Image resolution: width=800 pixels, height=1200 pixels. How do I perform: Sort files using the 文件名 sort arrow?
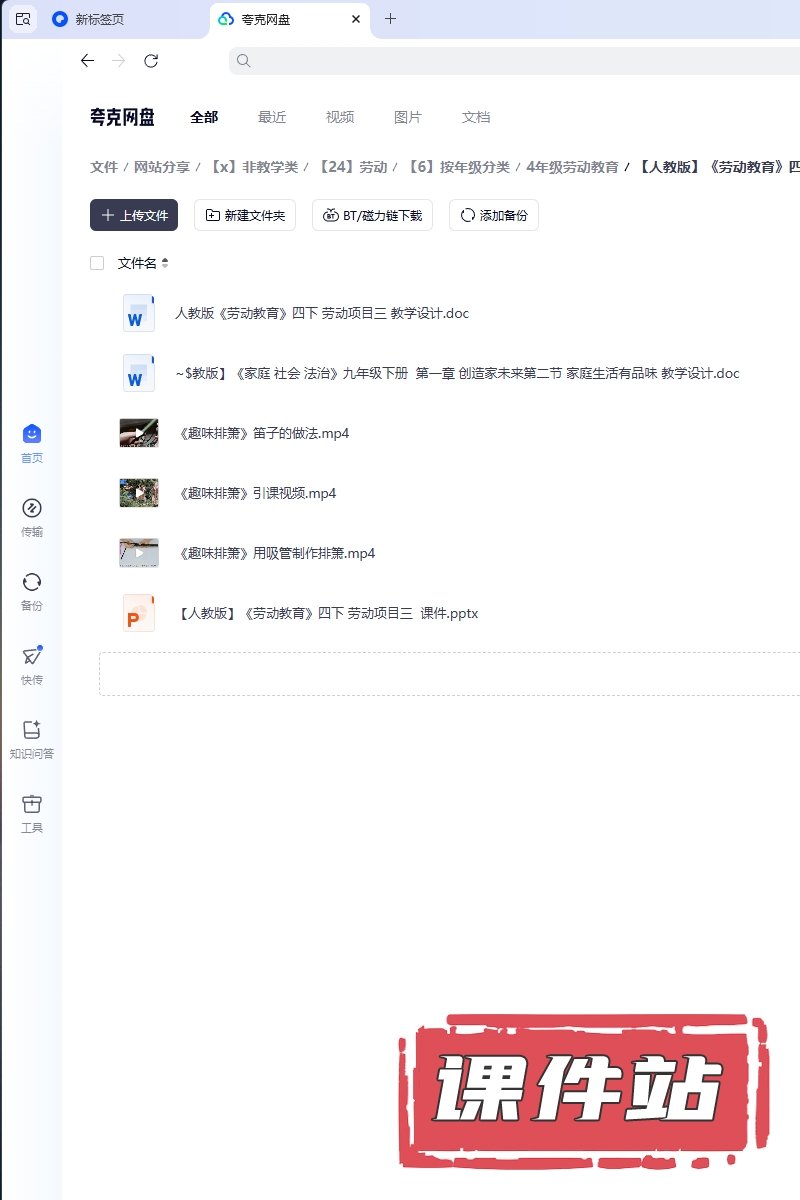click(x=165, y=263)
